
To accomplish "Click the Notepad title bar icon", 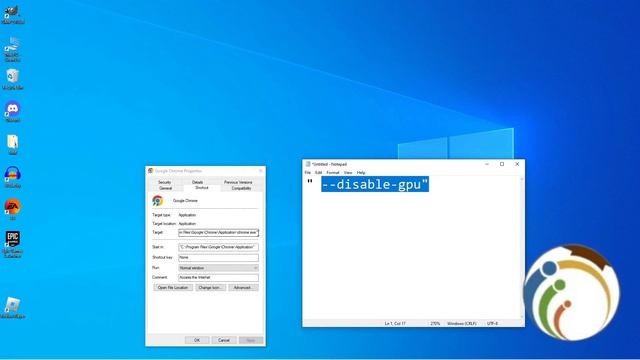I will click(308, 164).
